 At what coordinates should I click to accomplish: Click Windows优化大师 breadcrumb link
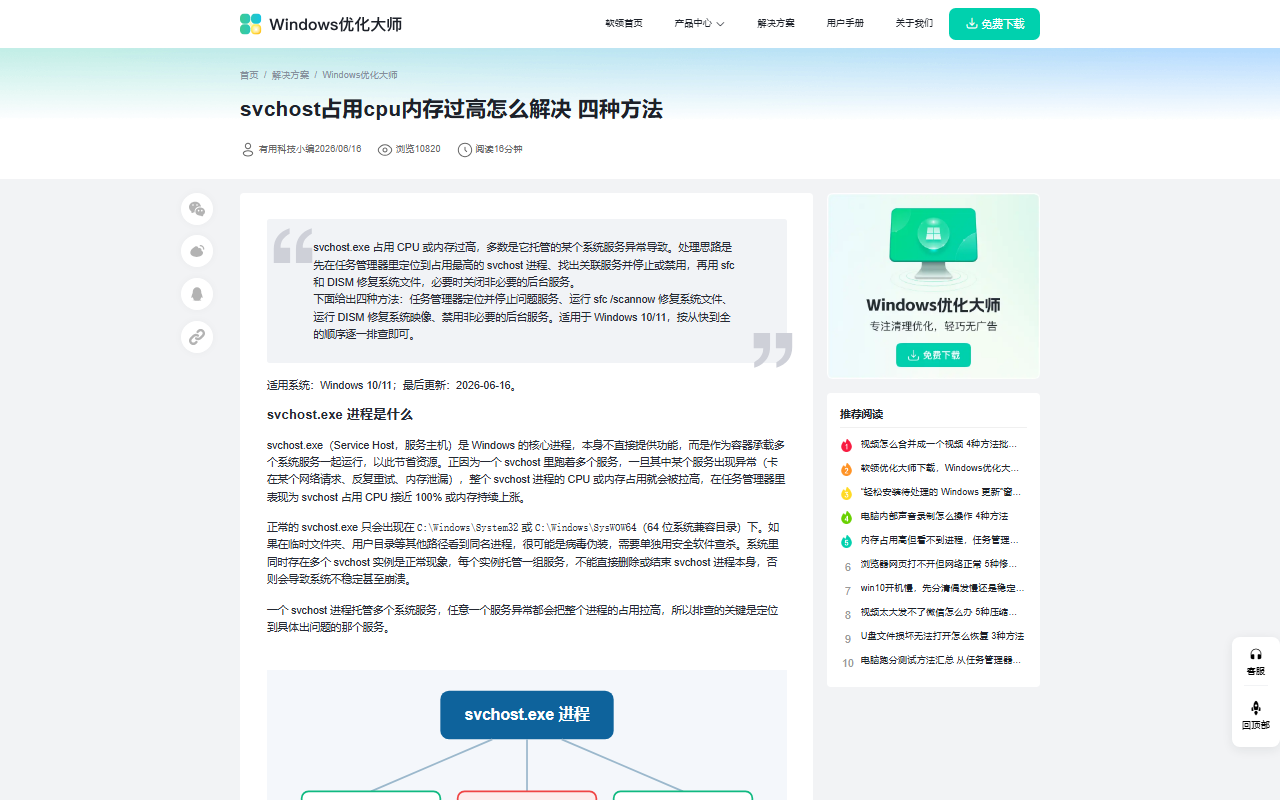click(360, 75)
